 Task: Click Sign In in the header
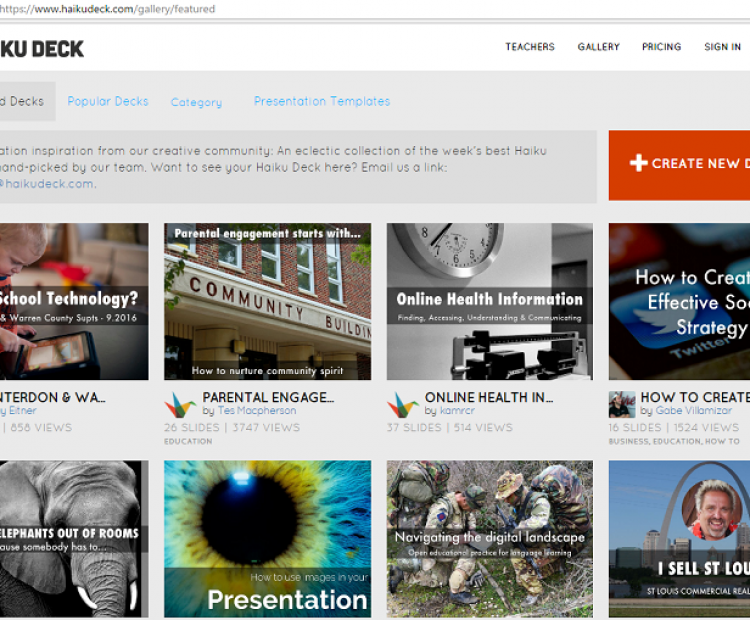click(x=722, y=47)
